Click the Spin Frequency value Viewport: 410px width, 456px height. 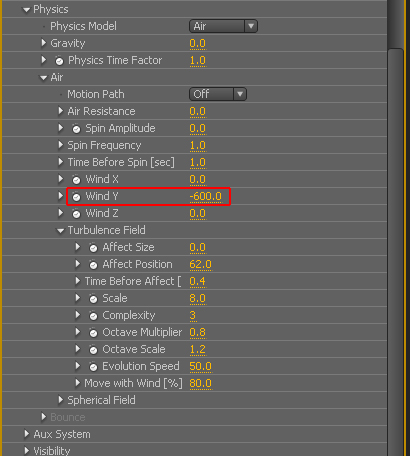click(198, 145)
